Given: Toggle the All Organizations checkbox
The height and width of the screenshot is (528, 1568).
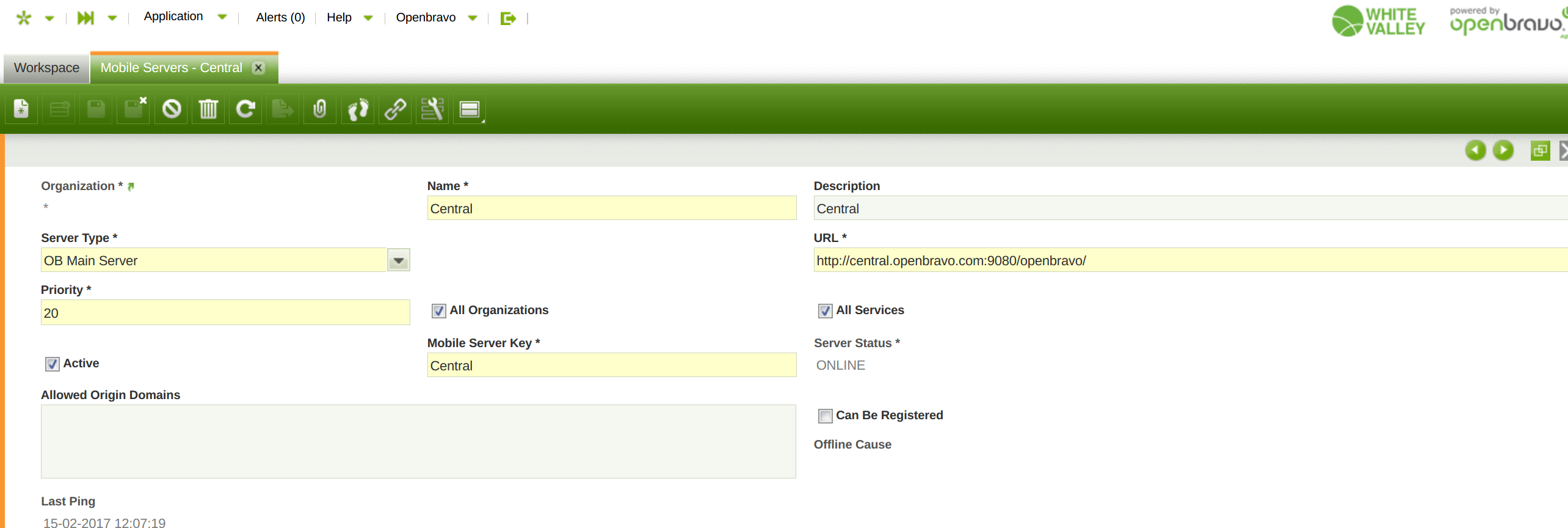Looking at the screenshot, I should pyautogui.click(x=438, y=311).
